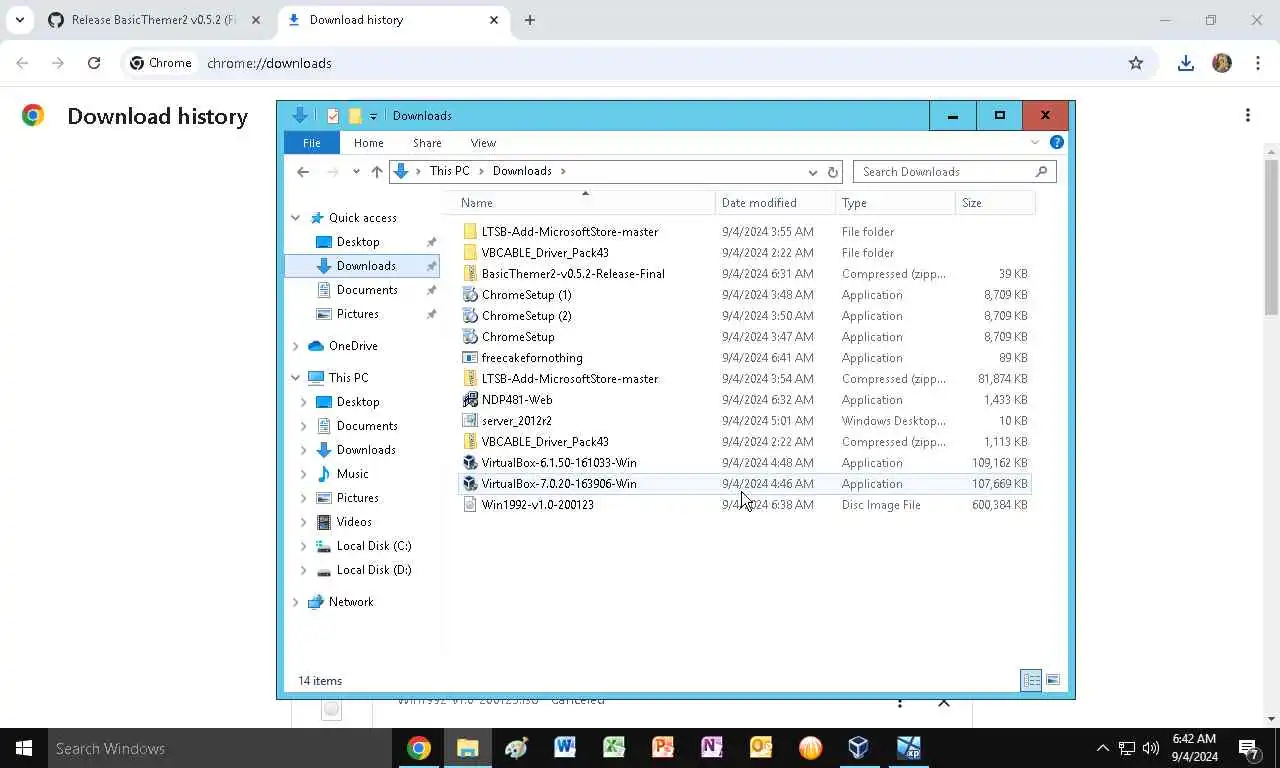Bookmark this page with star icon
This screenshot has height=768, width=1280.
coord(1136,63)
